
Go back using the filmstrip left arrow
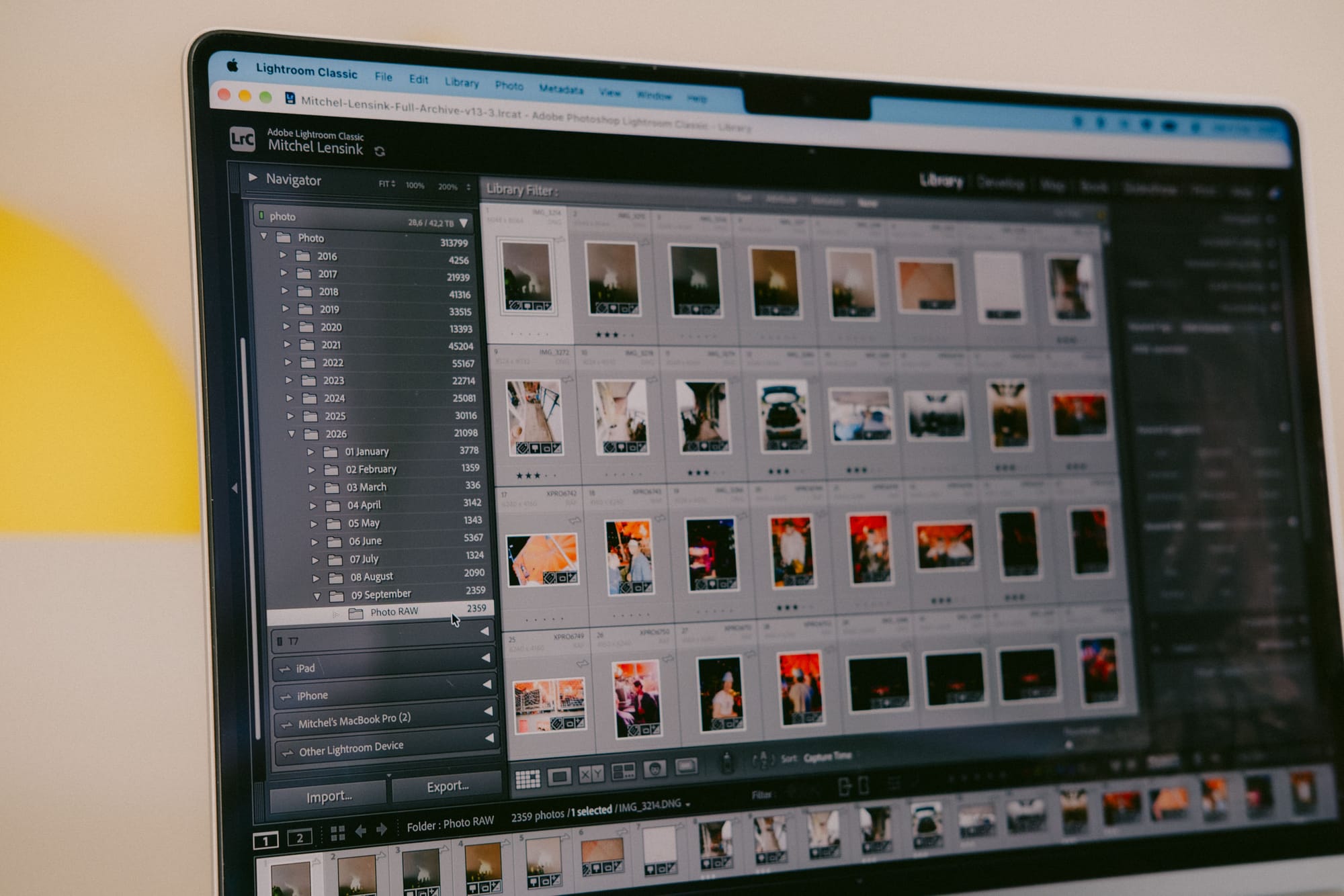[361, 832]
